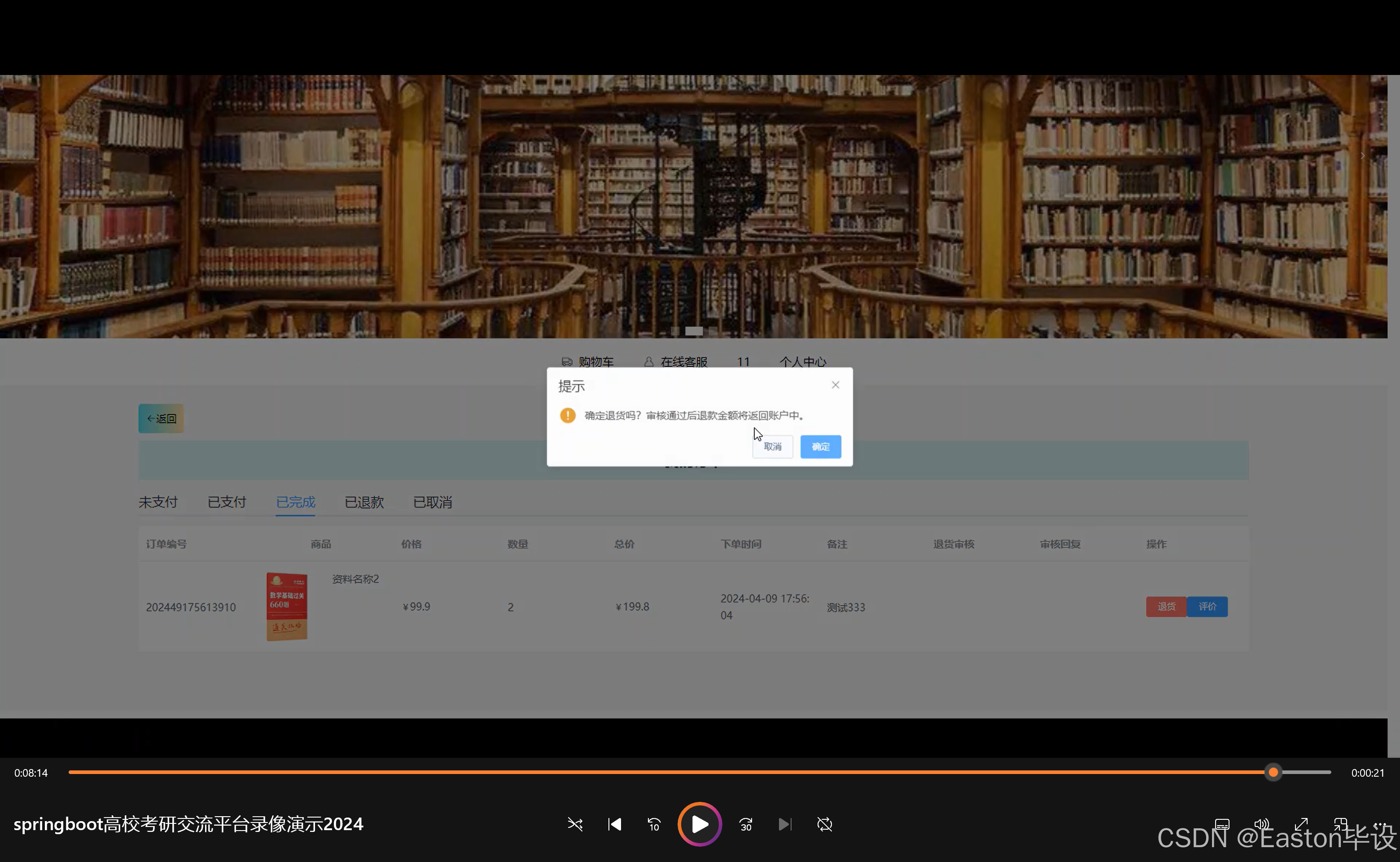Image resolution: width=1400 pixels, height=862 pixels.
Task: Click the red 退货 button
Action: (1166, 607)
